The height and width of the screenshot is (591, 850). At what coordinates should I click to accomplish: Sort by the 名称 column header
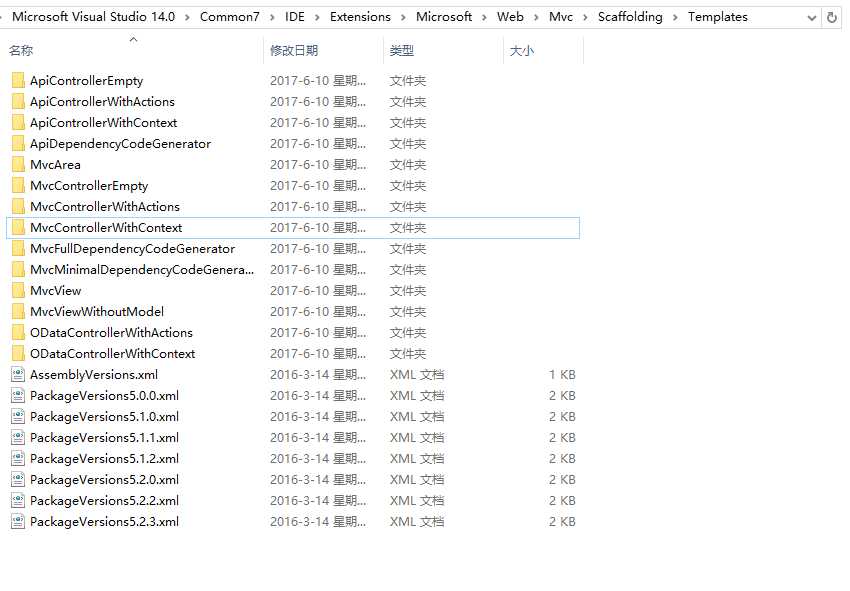(21, 51)
